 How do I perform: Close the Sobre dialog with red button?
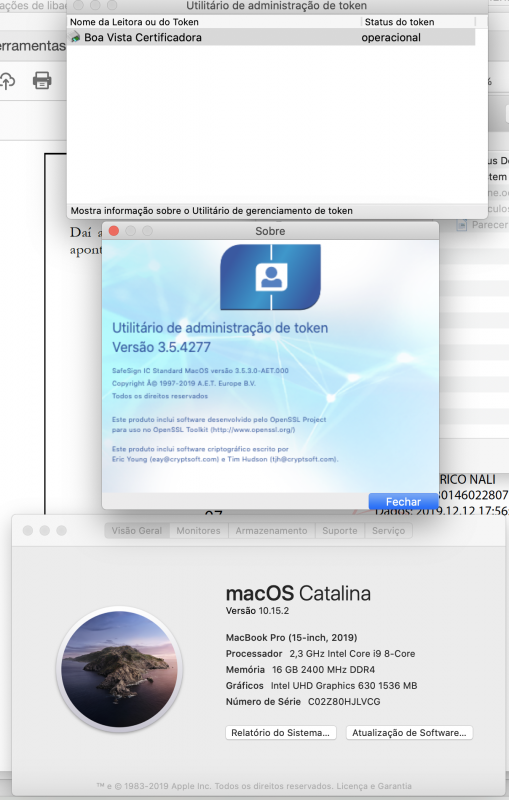coord(114,231)
